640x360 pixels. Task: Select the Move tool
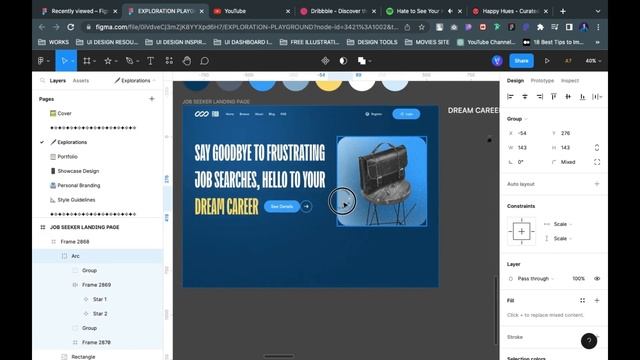click(x=64, y=61)
